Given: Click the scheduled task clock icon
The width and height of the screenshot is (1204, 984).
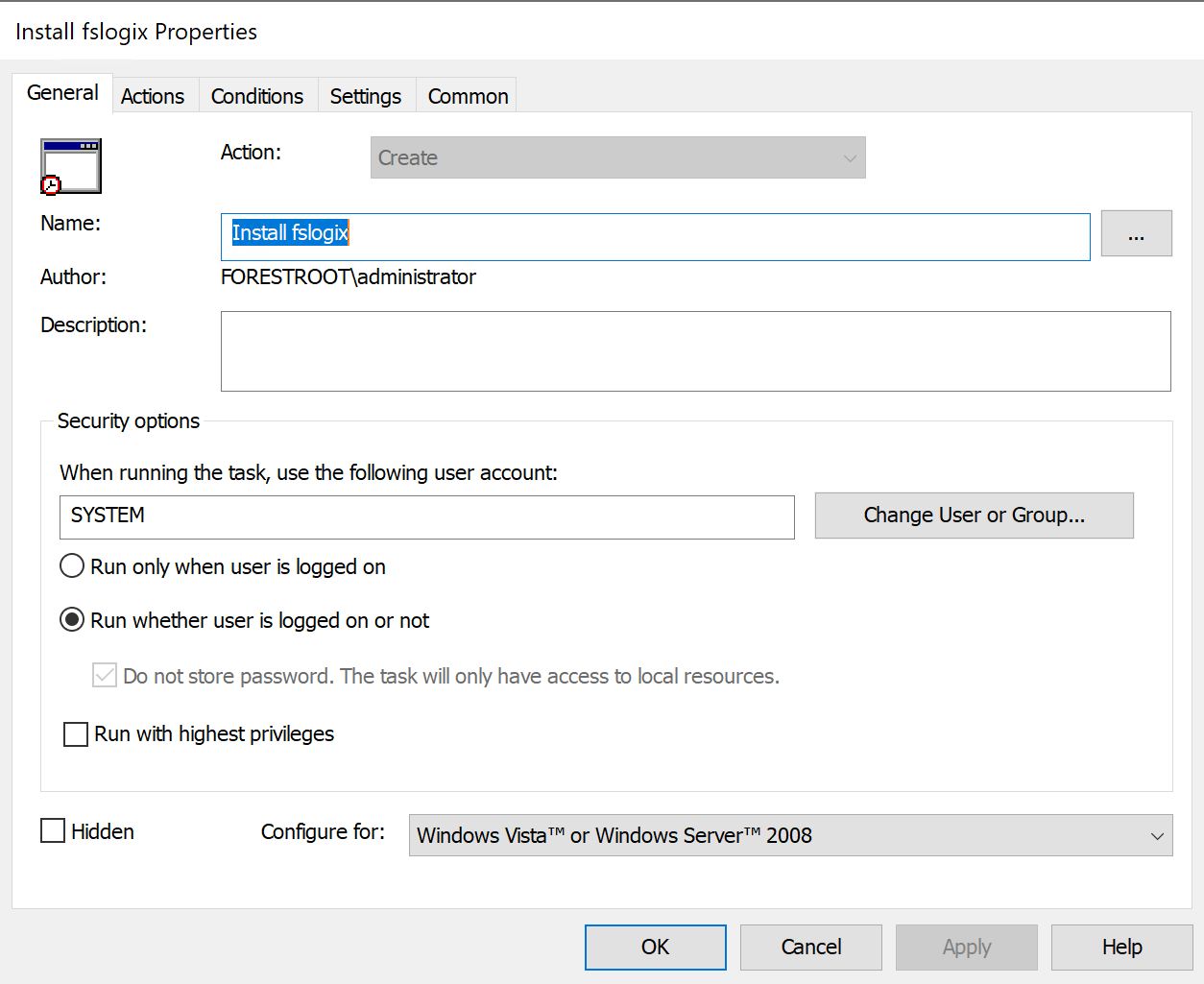Looking at the screenshot, I should coord(70,165).
